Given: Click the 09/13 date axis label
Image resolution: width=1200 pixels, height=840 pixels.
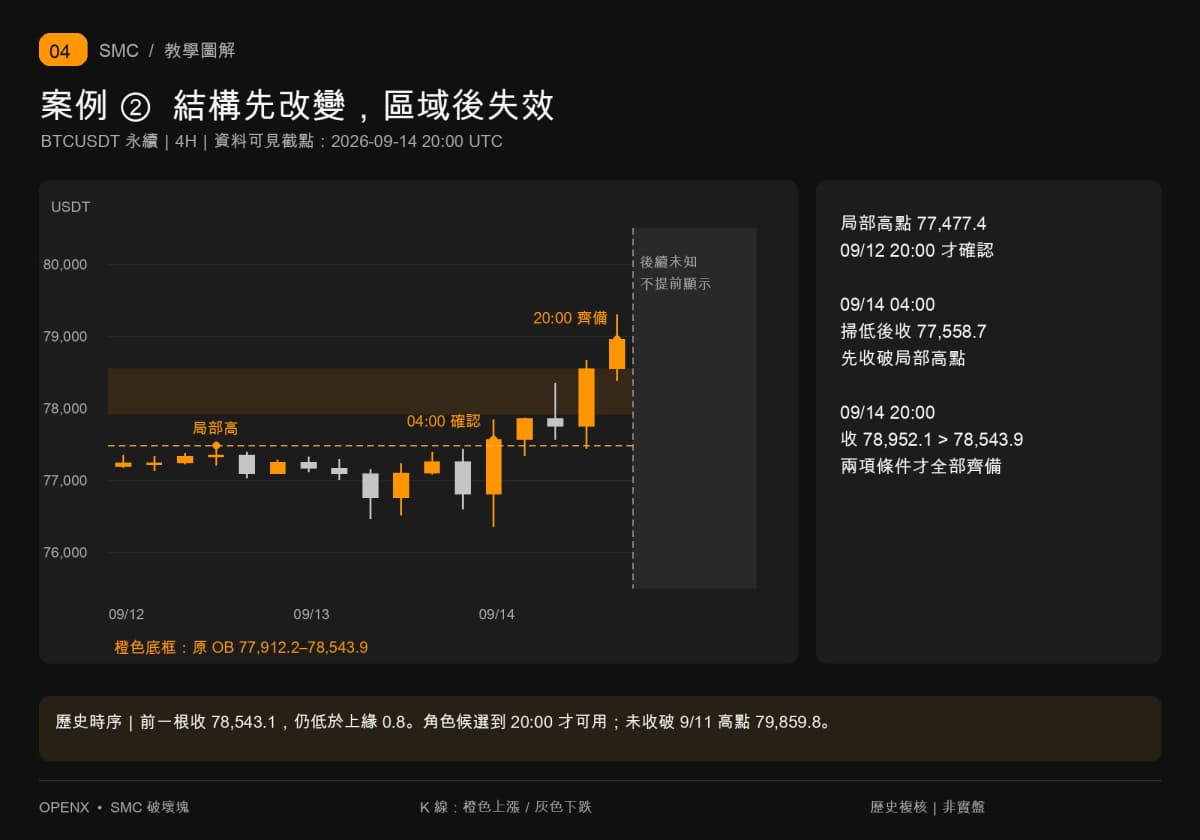Looking at the screenshot, I should tap(311, 614).
